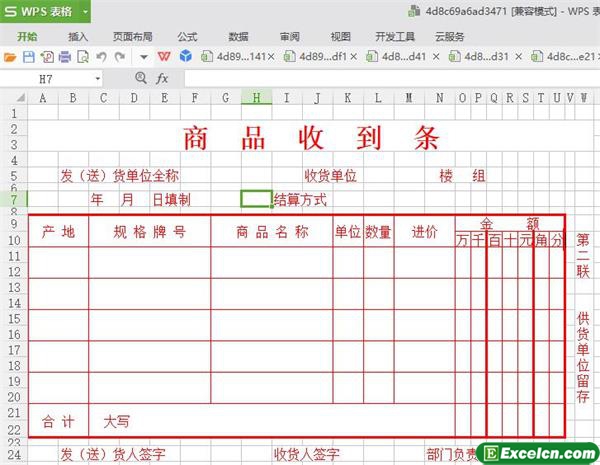Click the 年 月 日填制 cell
The width and height of the screenshot is (600, 465).
(x=140, y=199)
